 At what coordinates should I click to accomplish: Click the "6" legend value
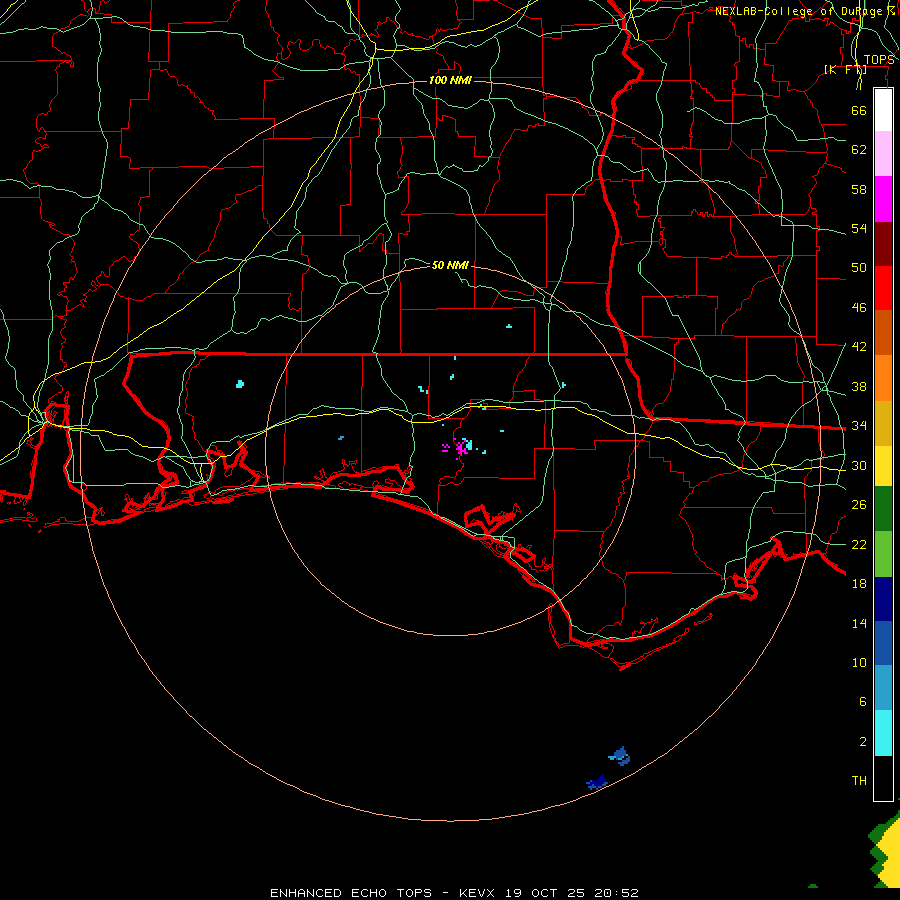(x=862, y=702)
